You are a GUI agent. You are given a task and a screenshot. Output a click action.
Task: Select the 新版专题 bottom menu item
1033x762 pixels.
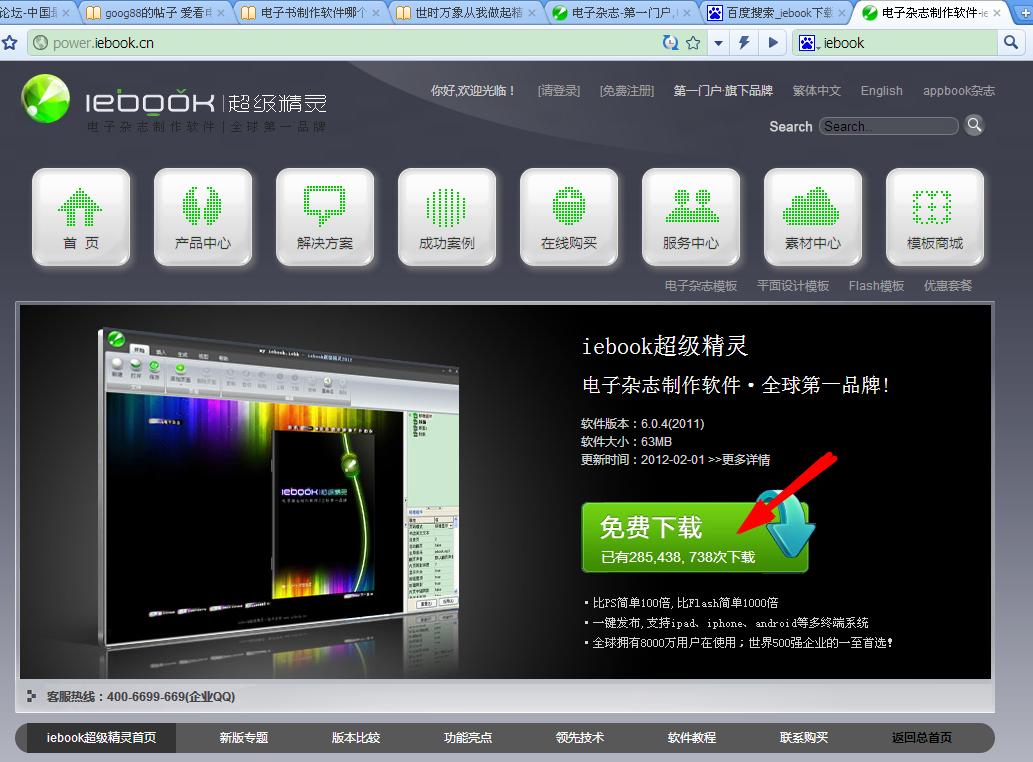point(244,738)
